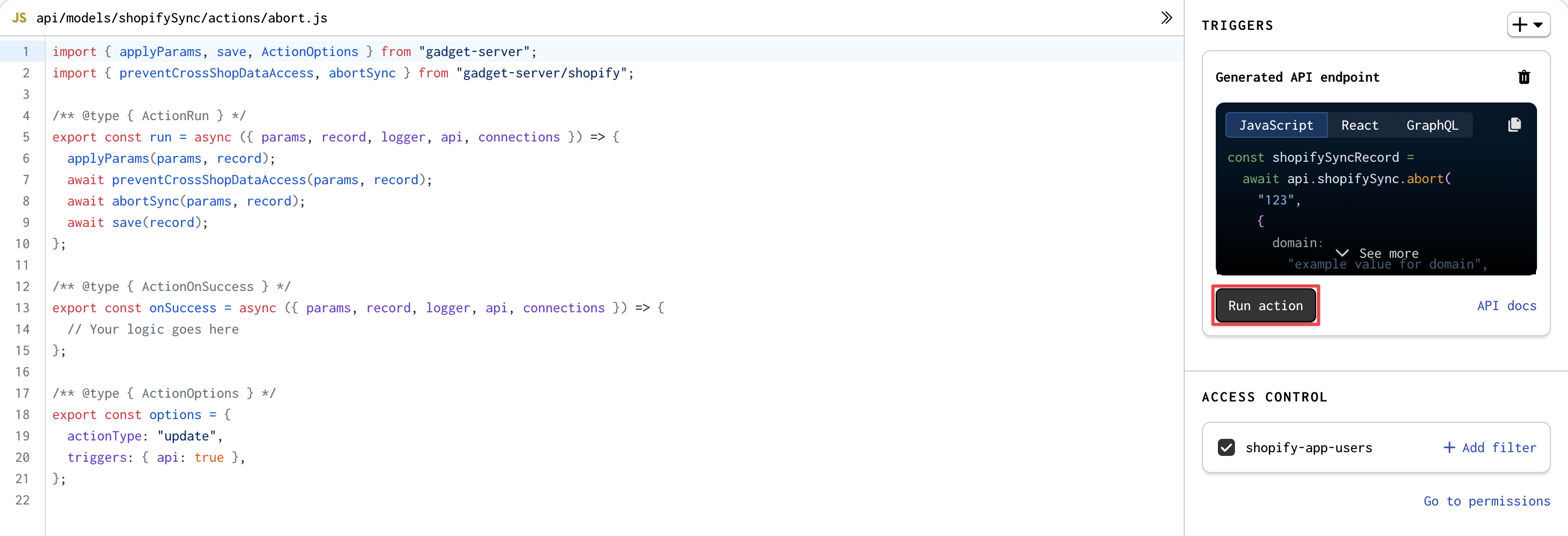Viewport: 1568px width, 536px height.
Task: Click the actionType "update" value
Action: click(187, 436)
